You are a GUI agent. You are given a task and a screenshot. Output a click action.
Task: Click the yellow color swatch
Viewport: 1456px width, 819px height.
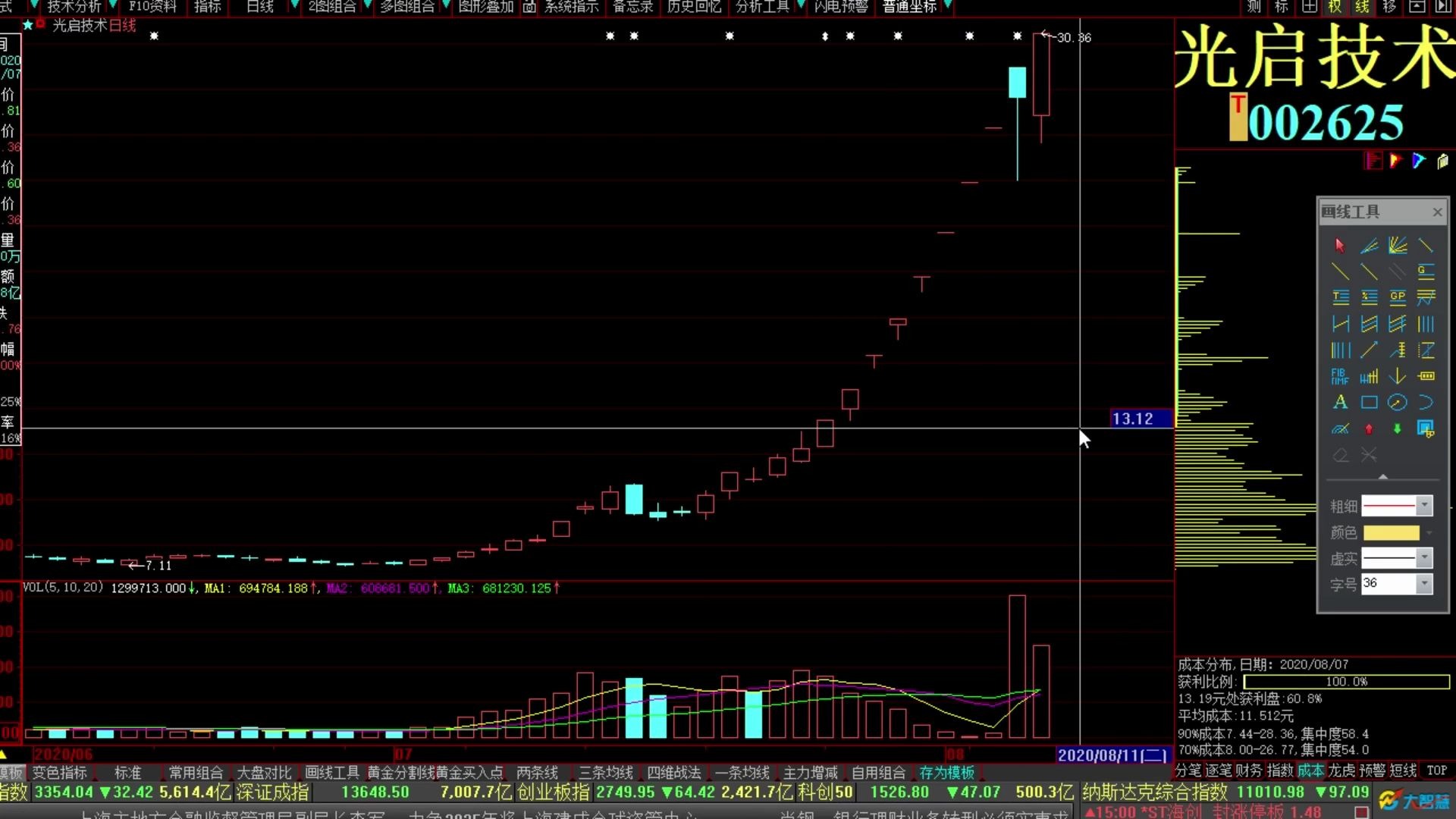click(x=1391, y=532)
